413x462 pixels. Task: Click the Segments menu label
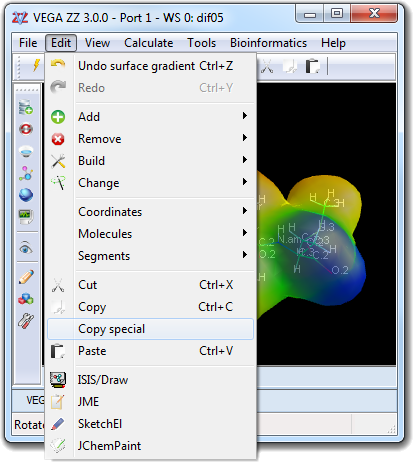pyautogui.click(x=104, y=256)
